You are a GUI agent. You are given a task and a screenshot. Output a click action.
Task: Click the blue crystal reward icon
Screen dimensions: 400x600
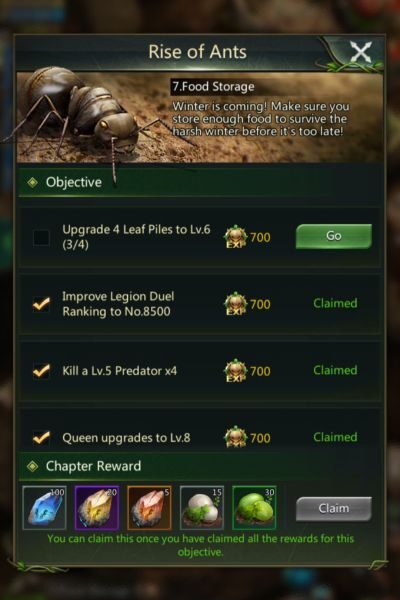tap(44, 508)
